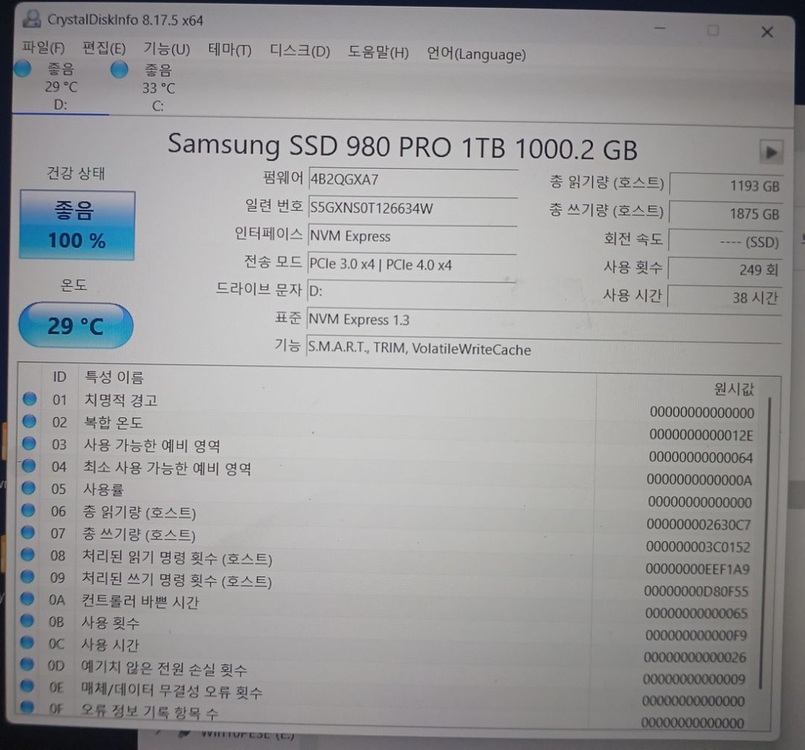Open the 파일(F) menu
This screenshot has width=805, height=750.
41,47
